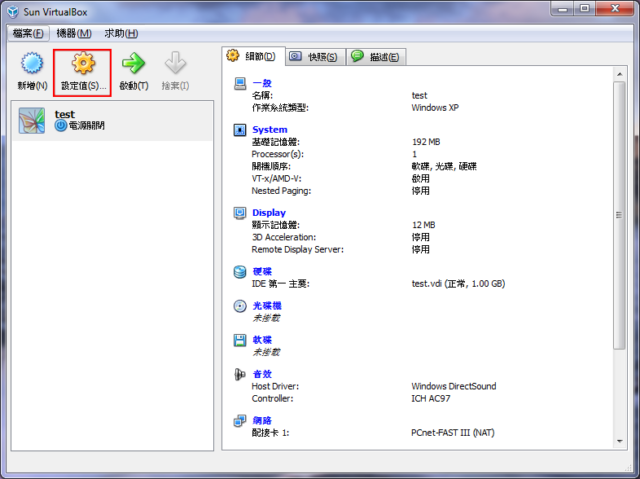640x479 pixels.
Task: Click the details scrollbar up arrow
Action: [620, 74]
